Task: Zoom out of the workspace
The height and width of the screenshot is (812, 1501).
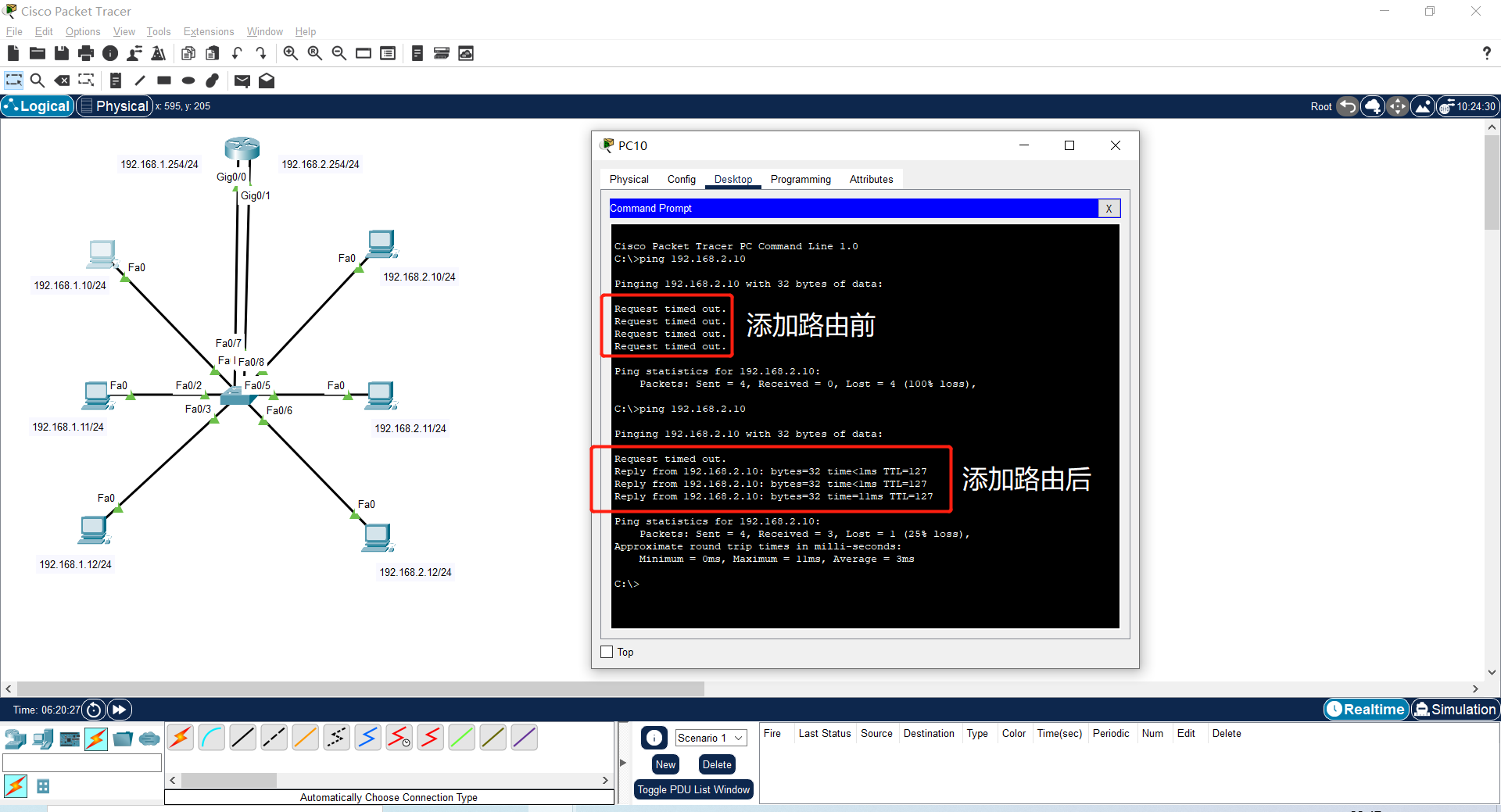Action: pos(339,53)
